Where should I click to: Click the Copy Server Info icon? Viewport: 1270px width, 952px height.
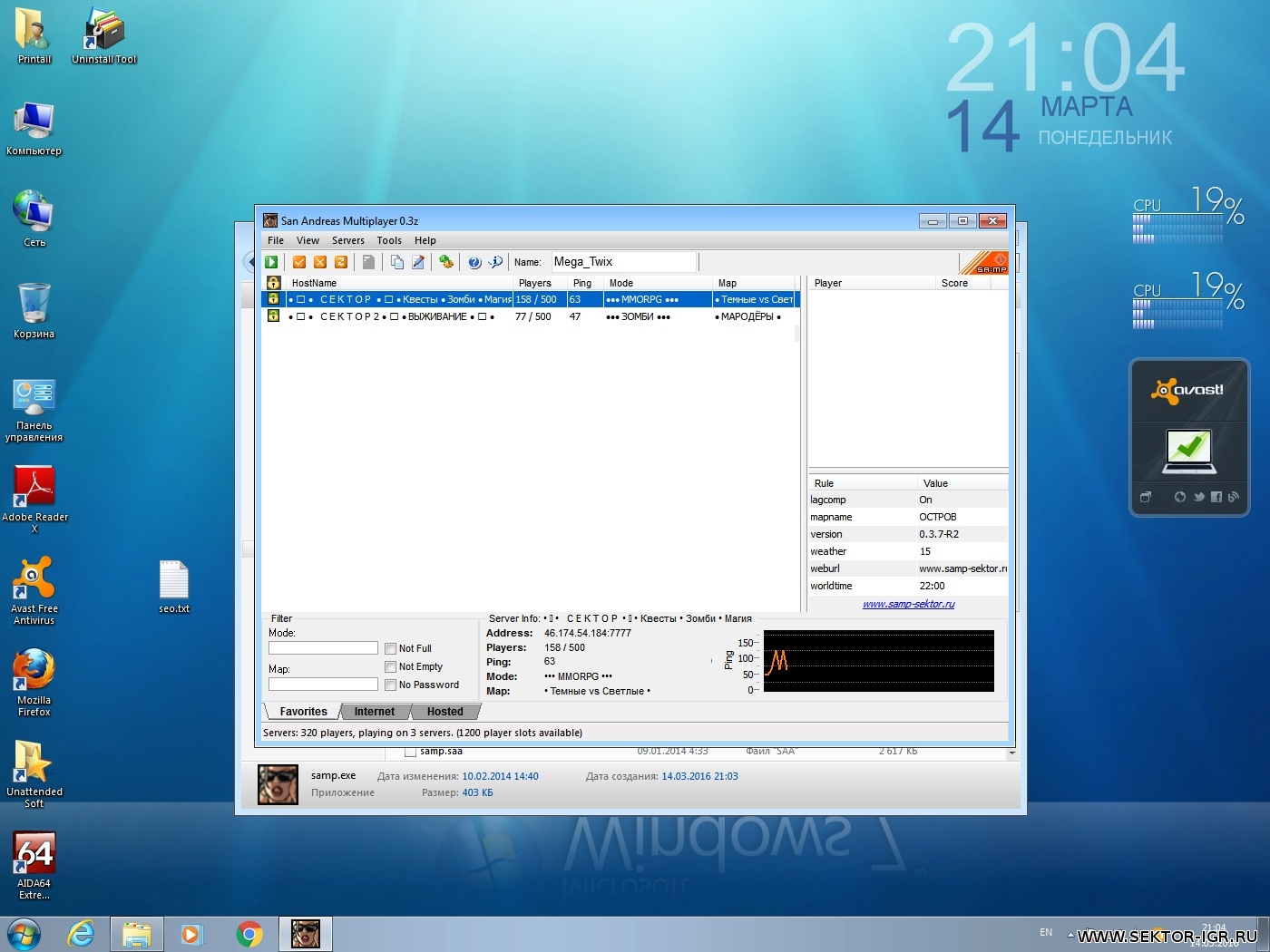(x=397, y=262)
